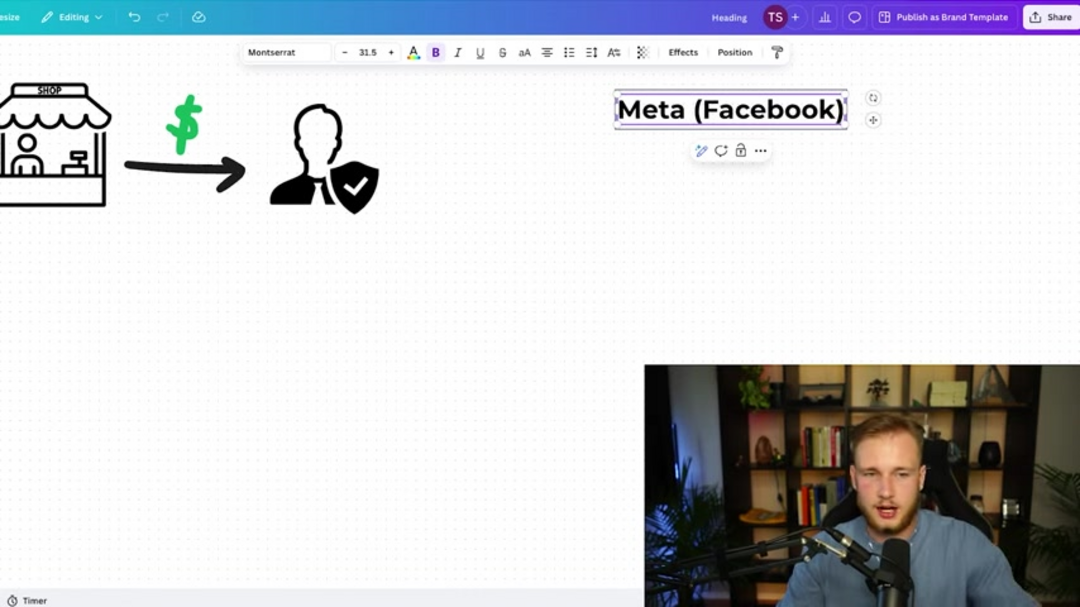Viewport: 1080px width, 607px height.
Task: Open the text color picker
Action: [x=413, y=53]
